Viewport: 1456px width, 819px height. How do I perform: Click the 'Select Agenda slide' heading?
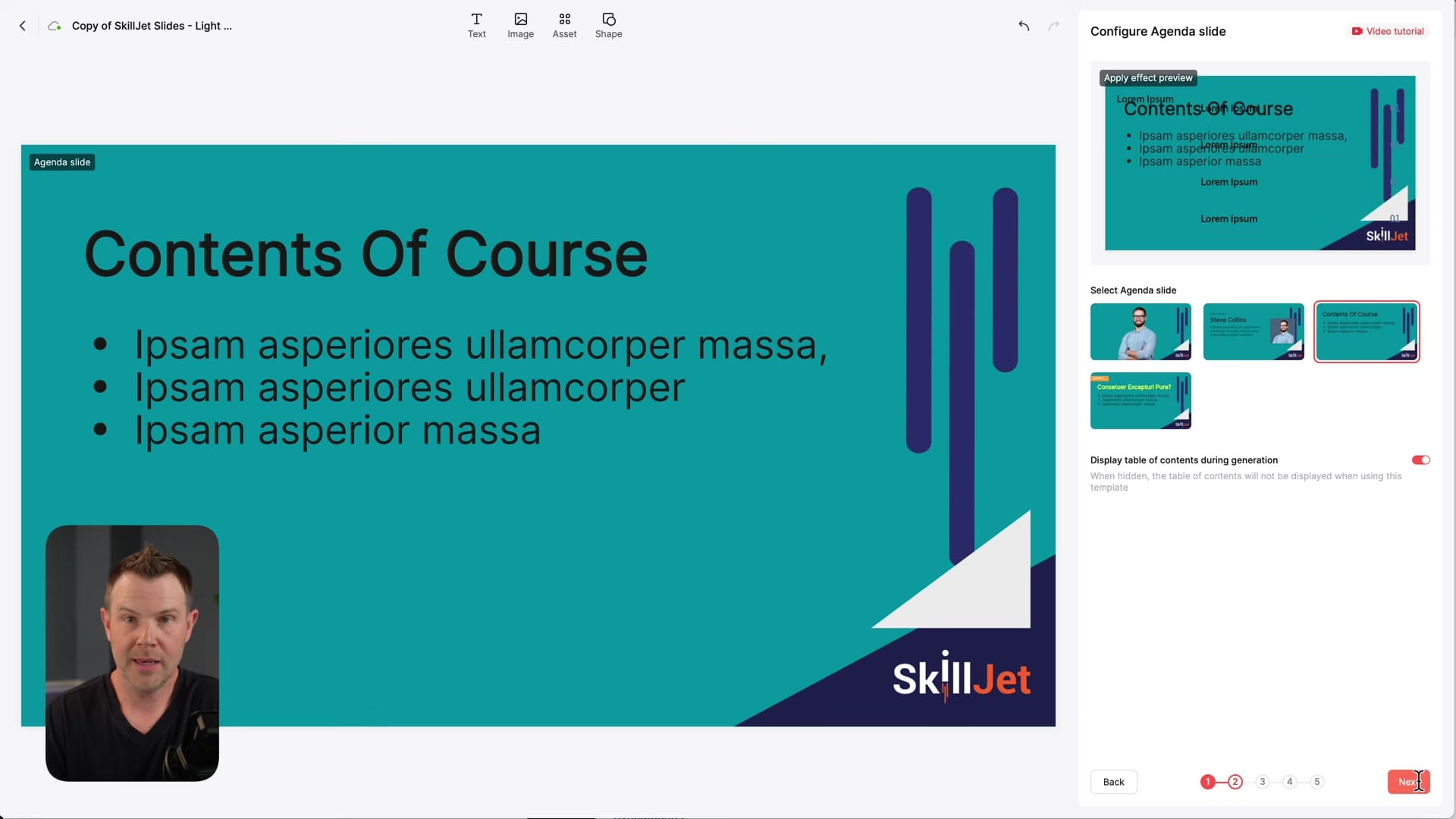click(x=1133, y=290)
